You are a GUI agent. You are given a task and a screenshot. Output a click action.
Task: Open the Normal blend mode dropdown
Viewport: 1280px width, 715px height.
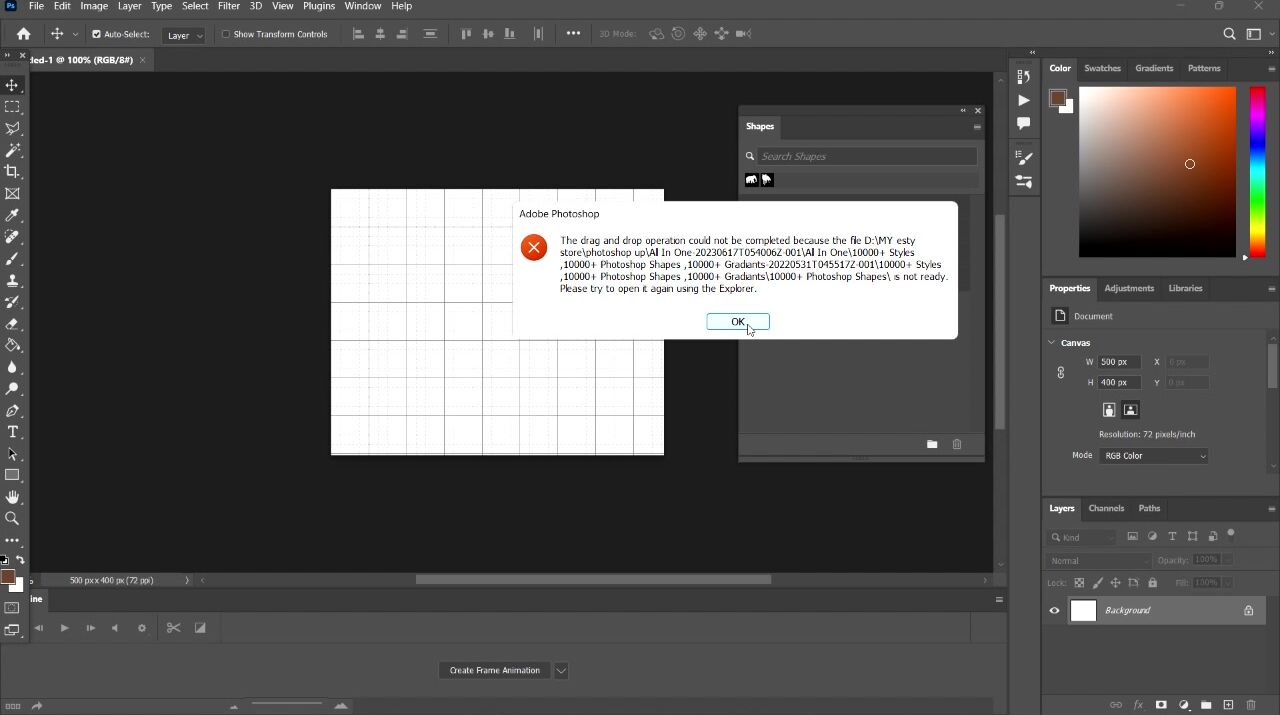pos(1098,561)
